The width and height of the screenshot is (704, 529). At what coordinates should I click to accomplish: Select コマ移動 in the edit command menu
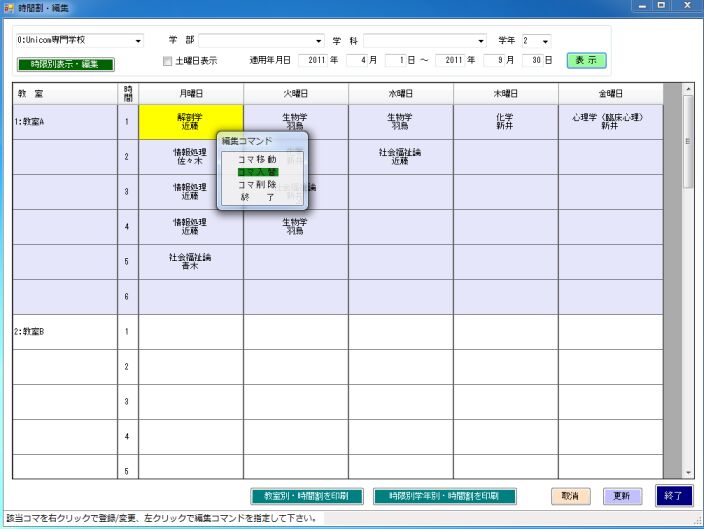click(257, 159)
